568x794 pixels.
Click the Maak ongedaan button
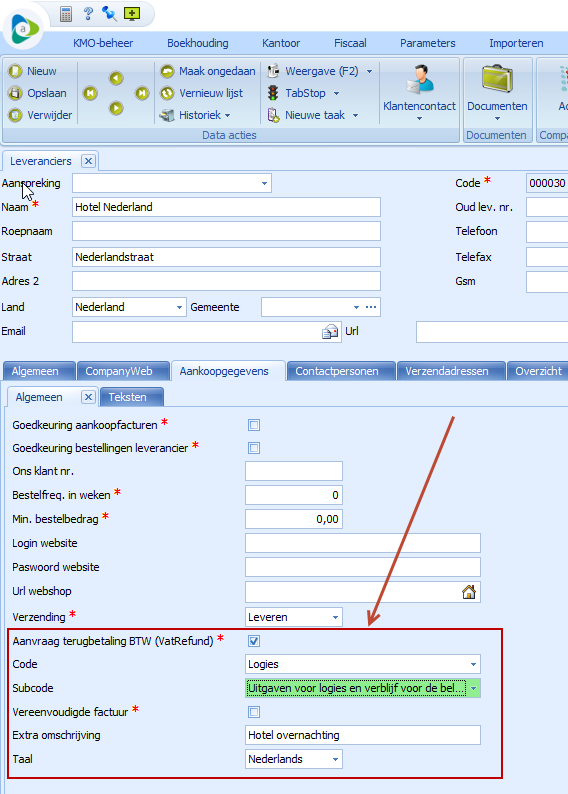pyautogui.click(x=208, y=71)
